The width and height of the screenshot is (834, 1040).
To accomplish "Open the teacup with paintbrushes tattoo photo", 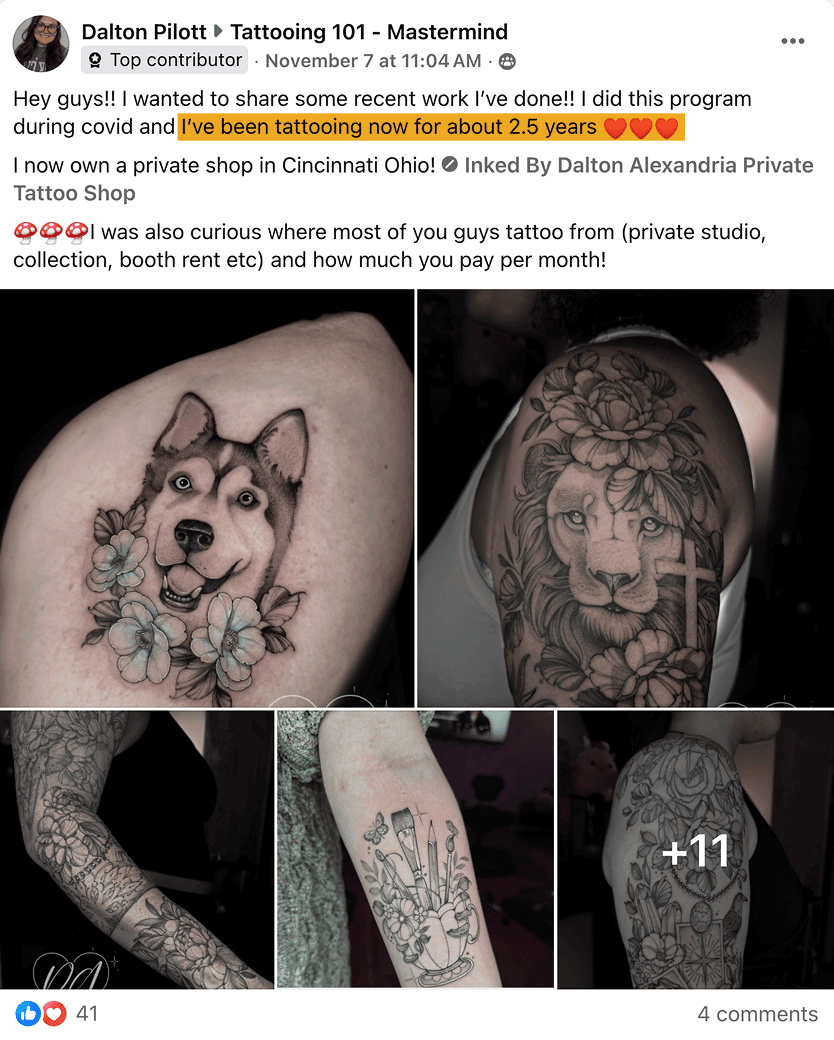I will point(415,849).
